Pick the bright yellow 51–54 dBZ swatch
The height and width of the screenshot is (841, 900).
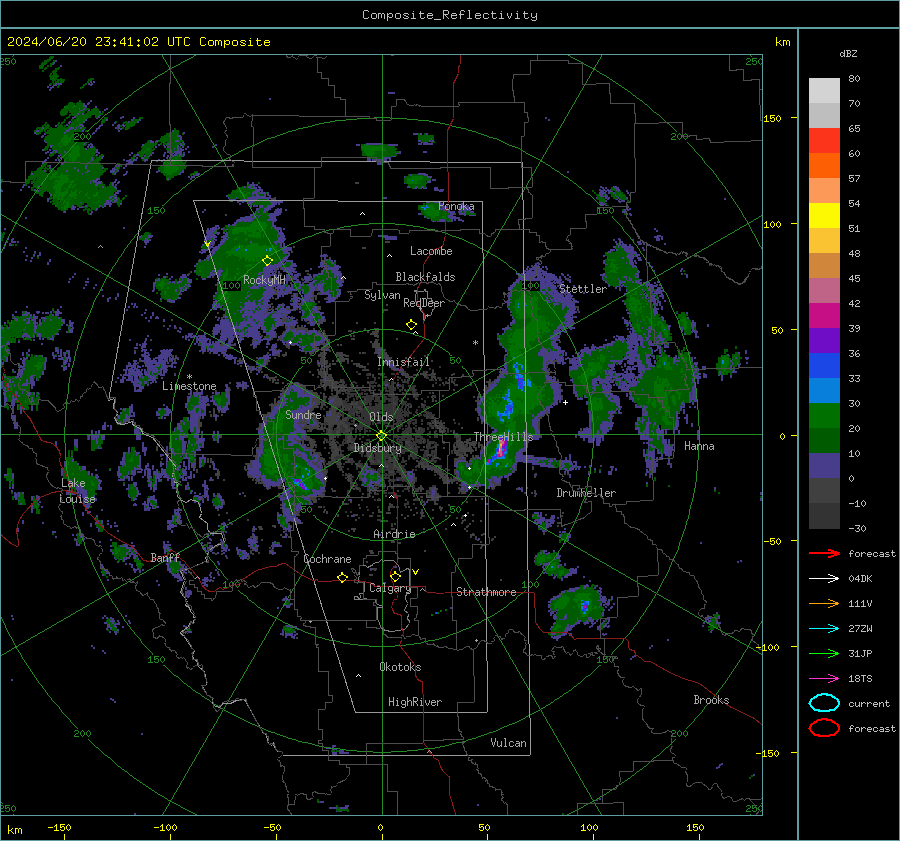point(824,216)
